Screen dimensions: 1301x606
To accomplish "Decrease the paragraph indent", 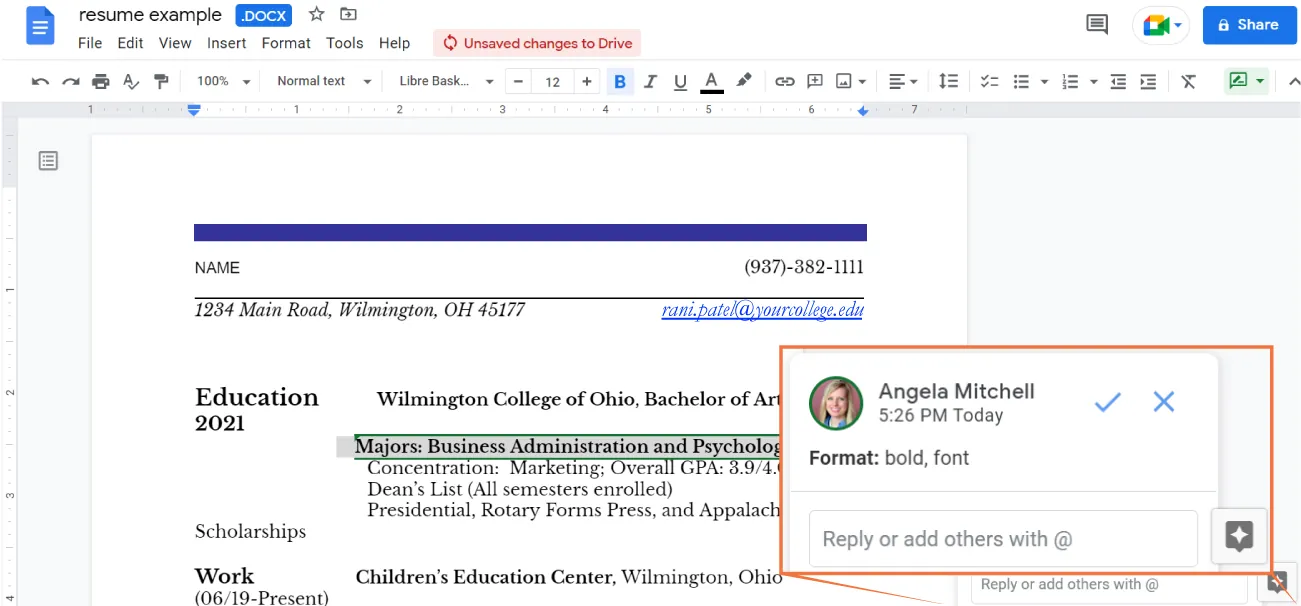I will click(x=1117, y=81).
